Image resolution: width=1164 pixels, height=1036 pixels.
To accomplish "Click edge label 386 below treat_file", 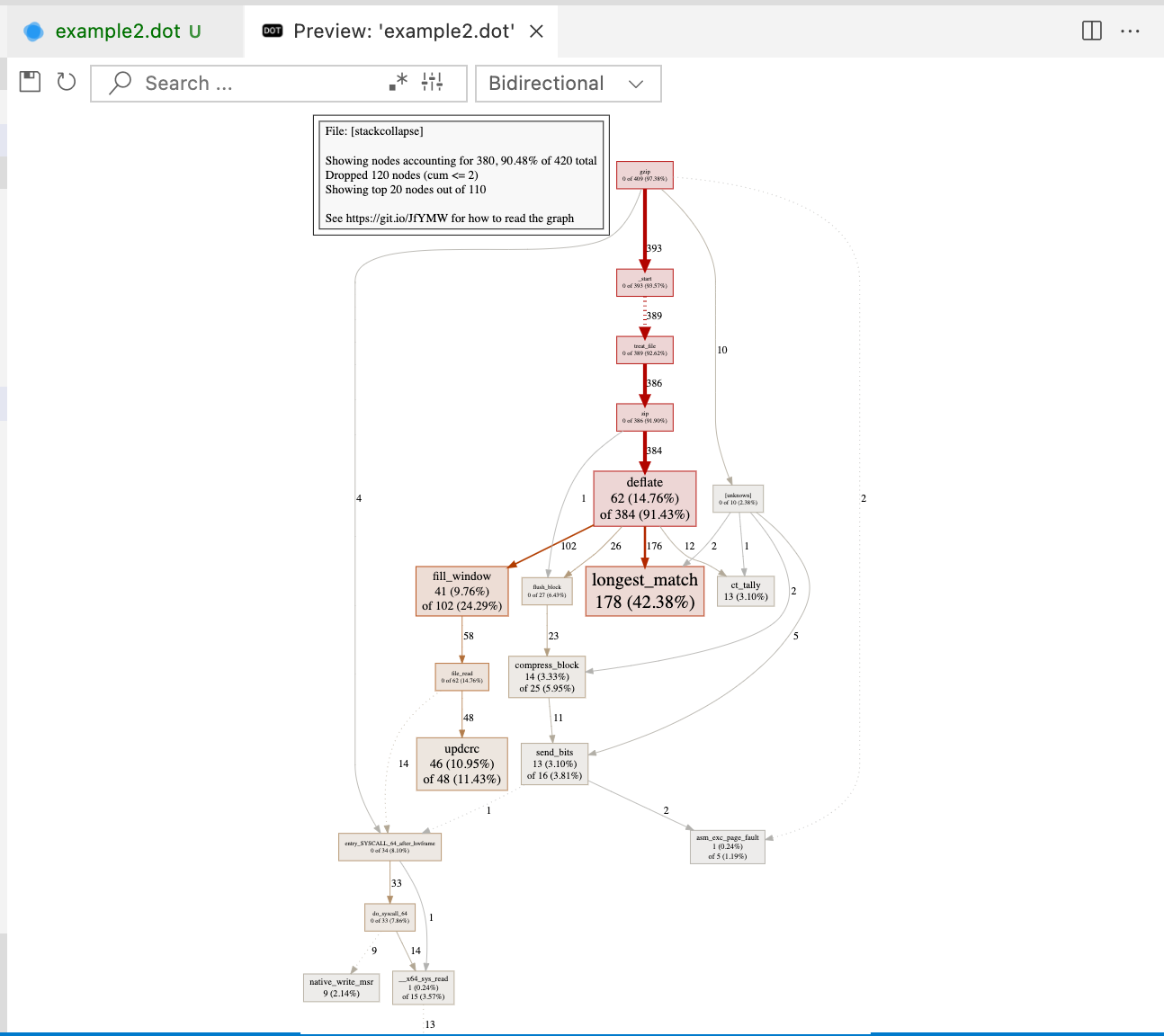I will pyautogui.click(x=654, y=383).
